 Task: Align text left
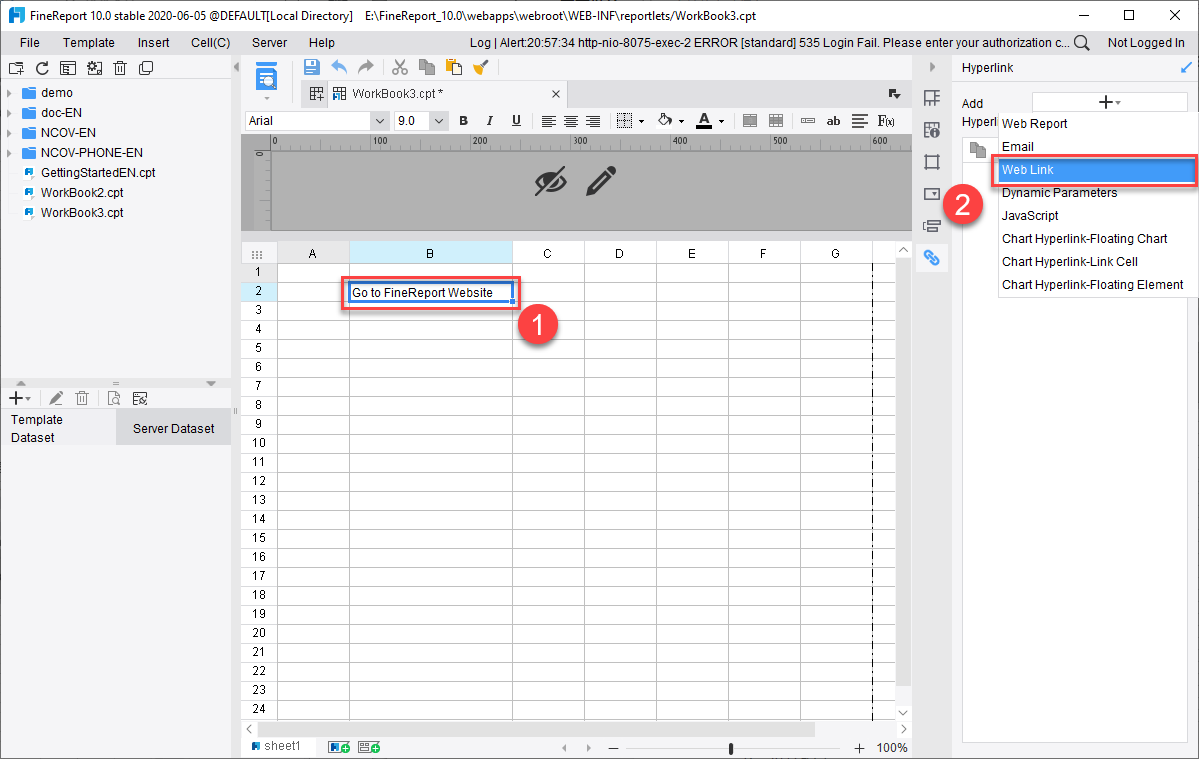coord(548,121)
